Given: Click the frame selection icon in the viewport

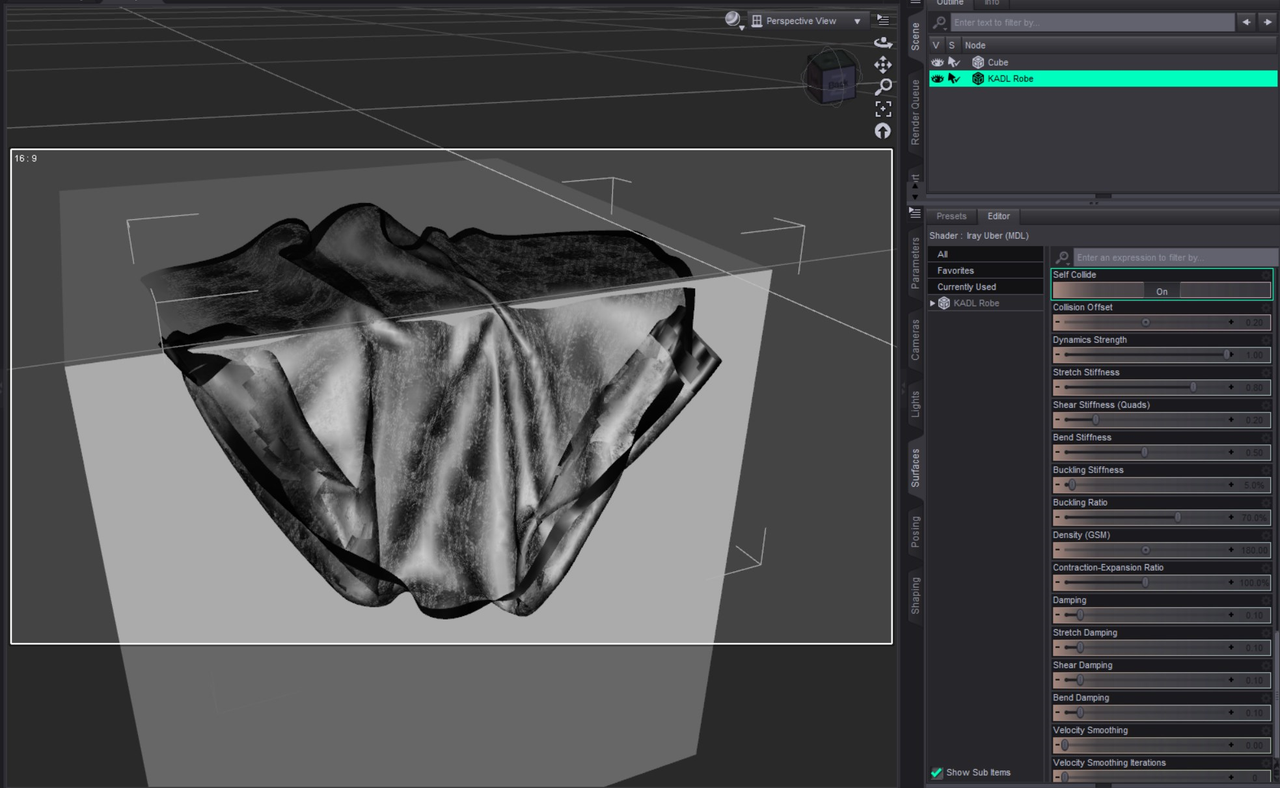Looking at the screenshot, I should pyautogui.click(x=883, y=108).
